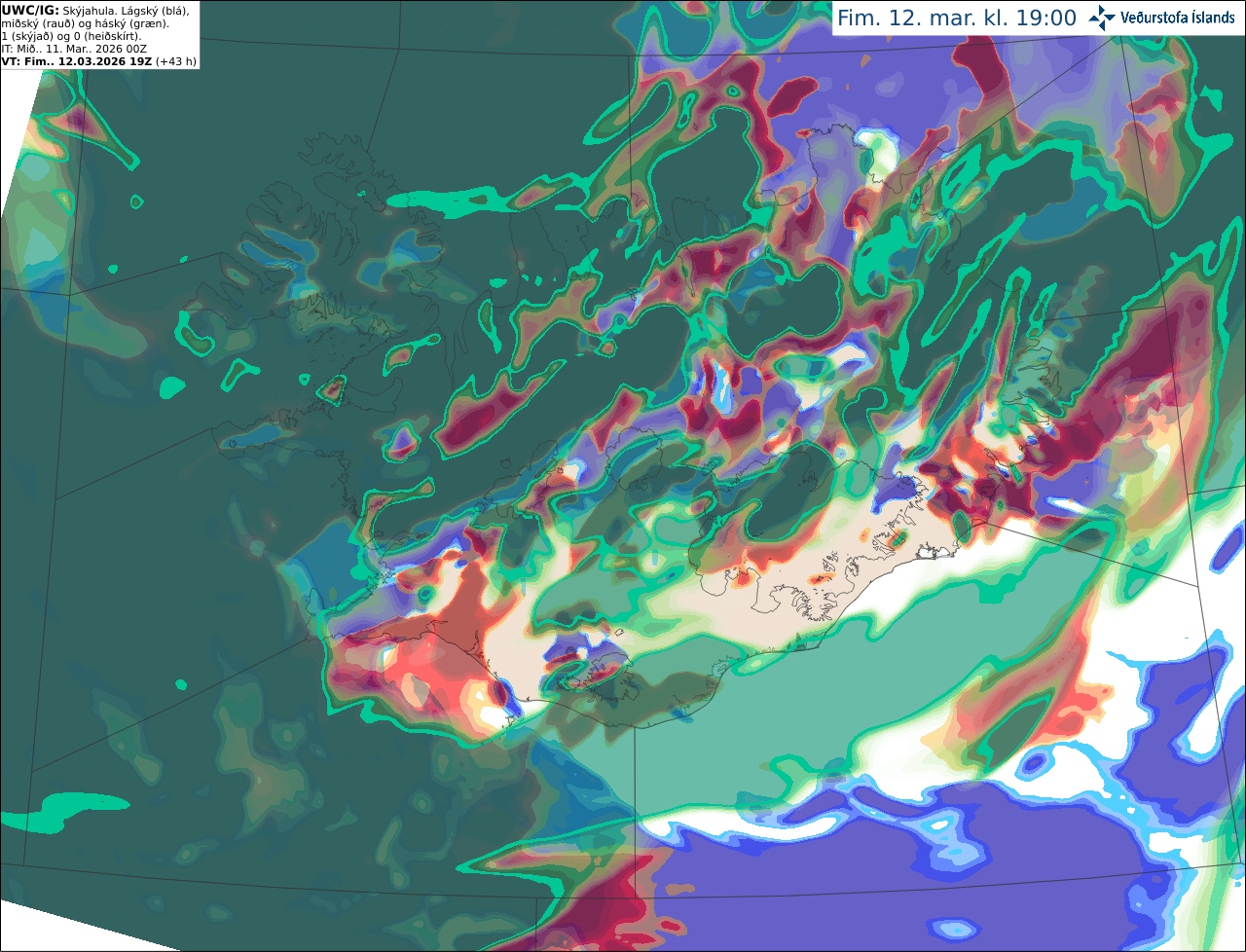
Task: Click the "(+43 h)" forecast offset text
Action: (176, 61)
